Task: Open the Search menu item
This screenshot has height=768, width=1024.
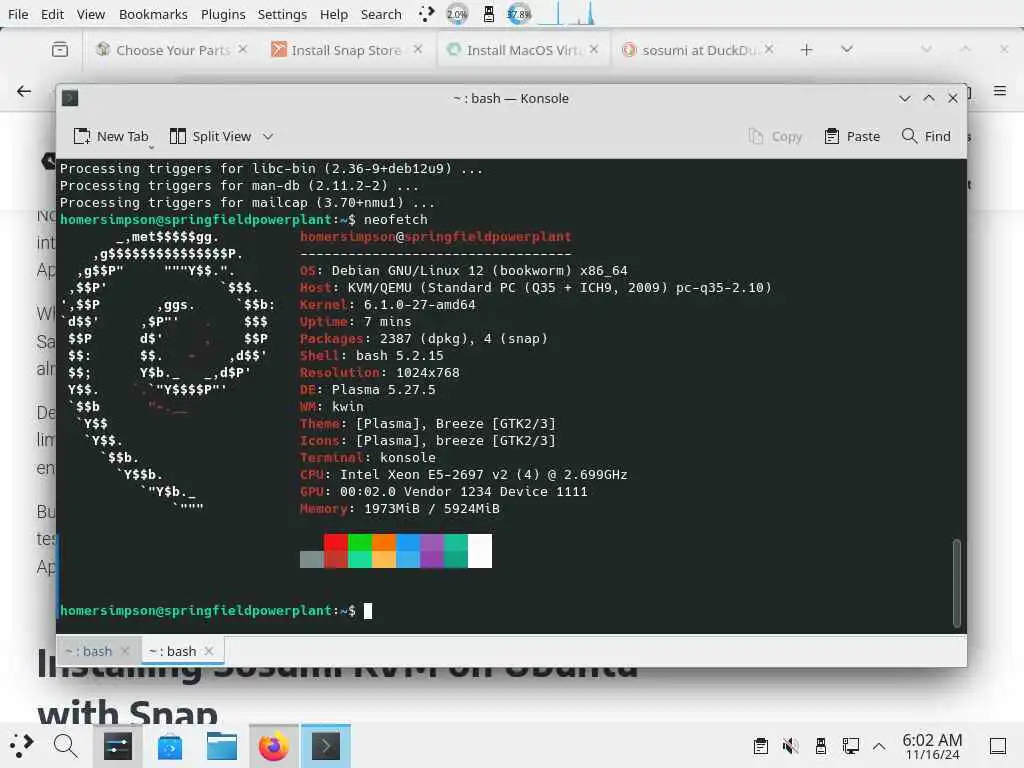Action: [x=381, y=14]
